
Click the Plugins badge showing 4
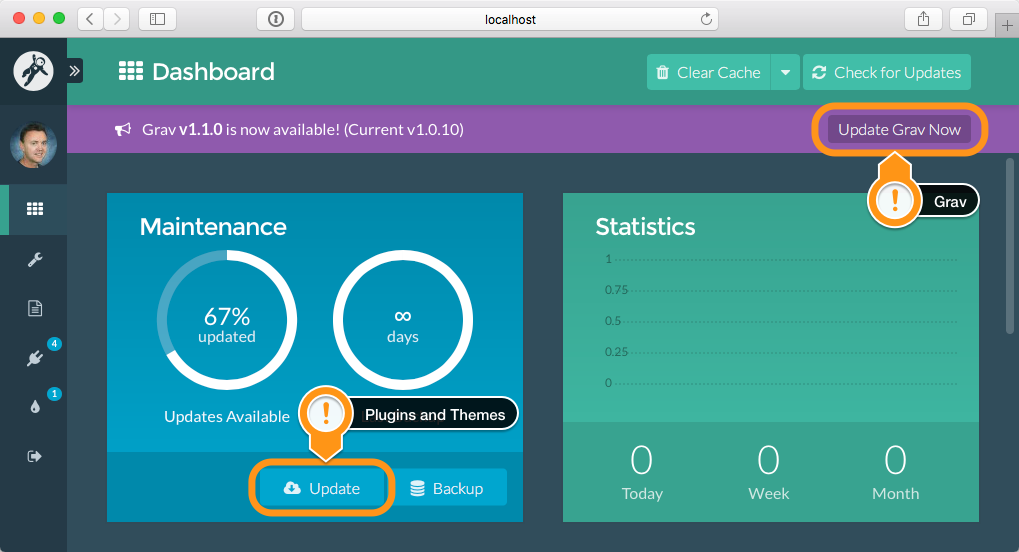(x=55, y=343)
